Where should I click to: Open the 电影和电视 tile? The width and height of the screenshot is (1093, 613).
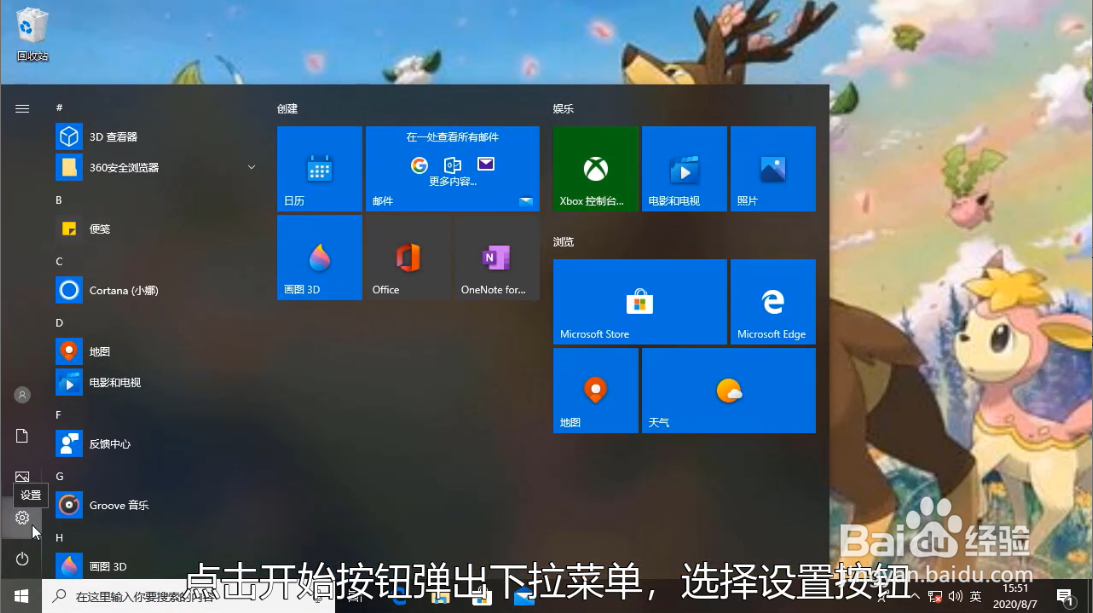[x=684, y=169]
